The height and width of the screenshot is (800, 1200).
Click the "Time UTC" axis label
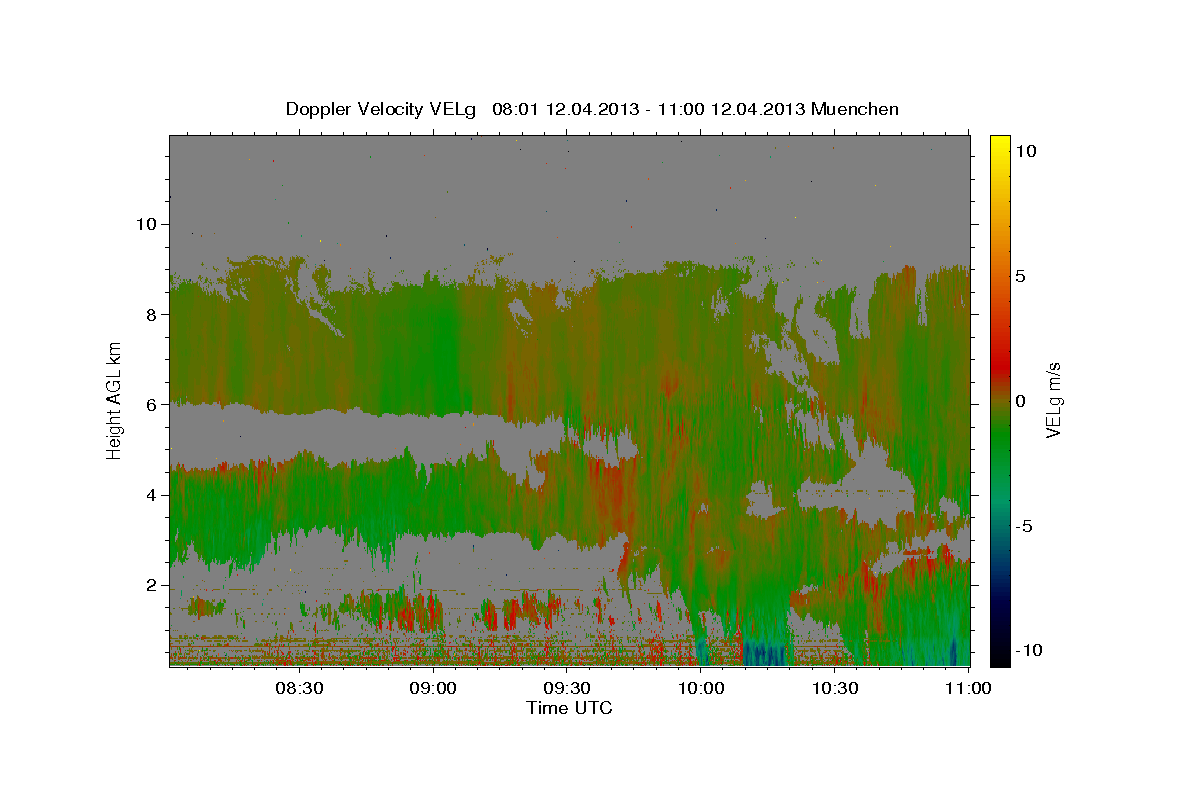point(570,708)
